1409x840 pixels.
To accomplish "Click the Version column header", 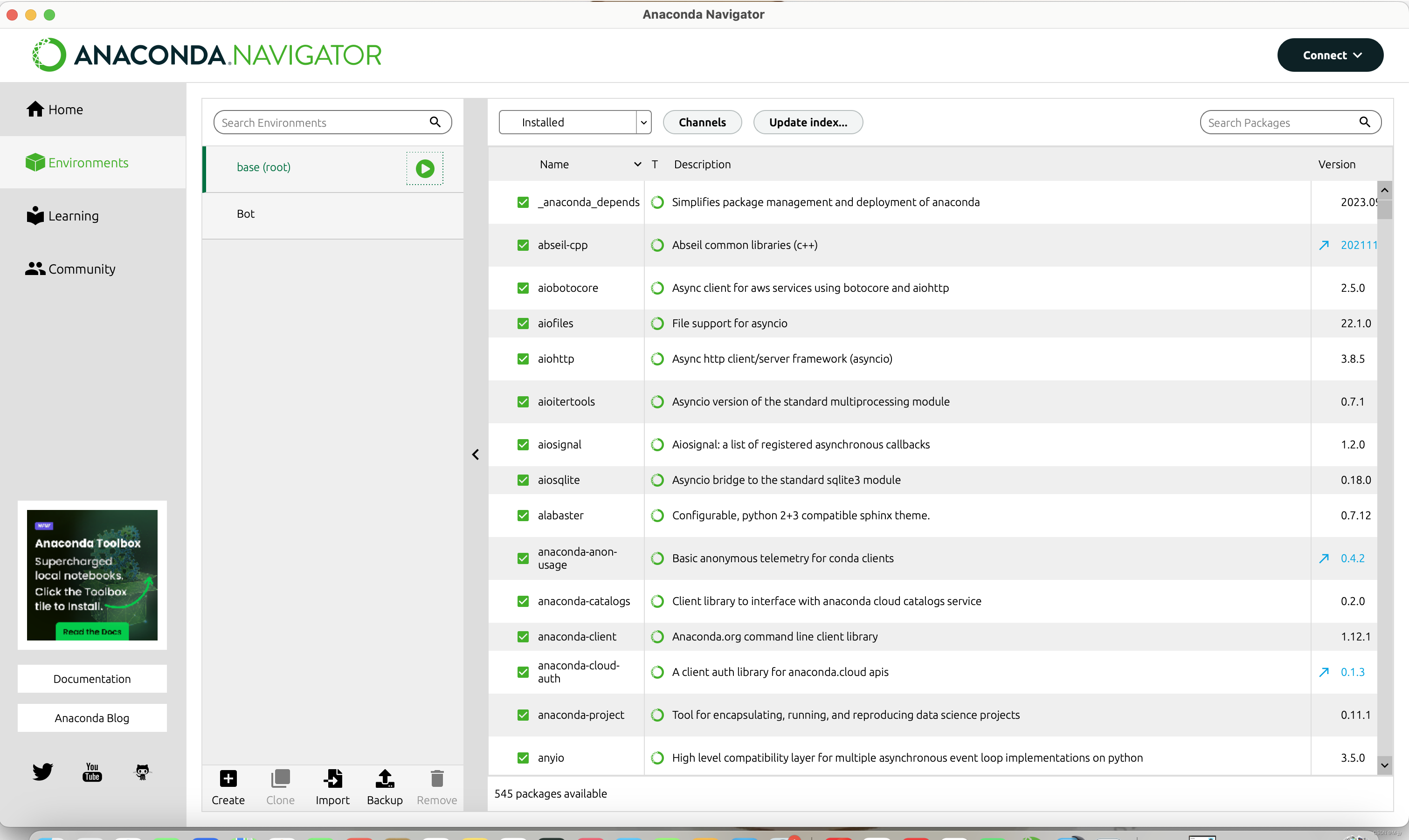I will (1337, 164).
